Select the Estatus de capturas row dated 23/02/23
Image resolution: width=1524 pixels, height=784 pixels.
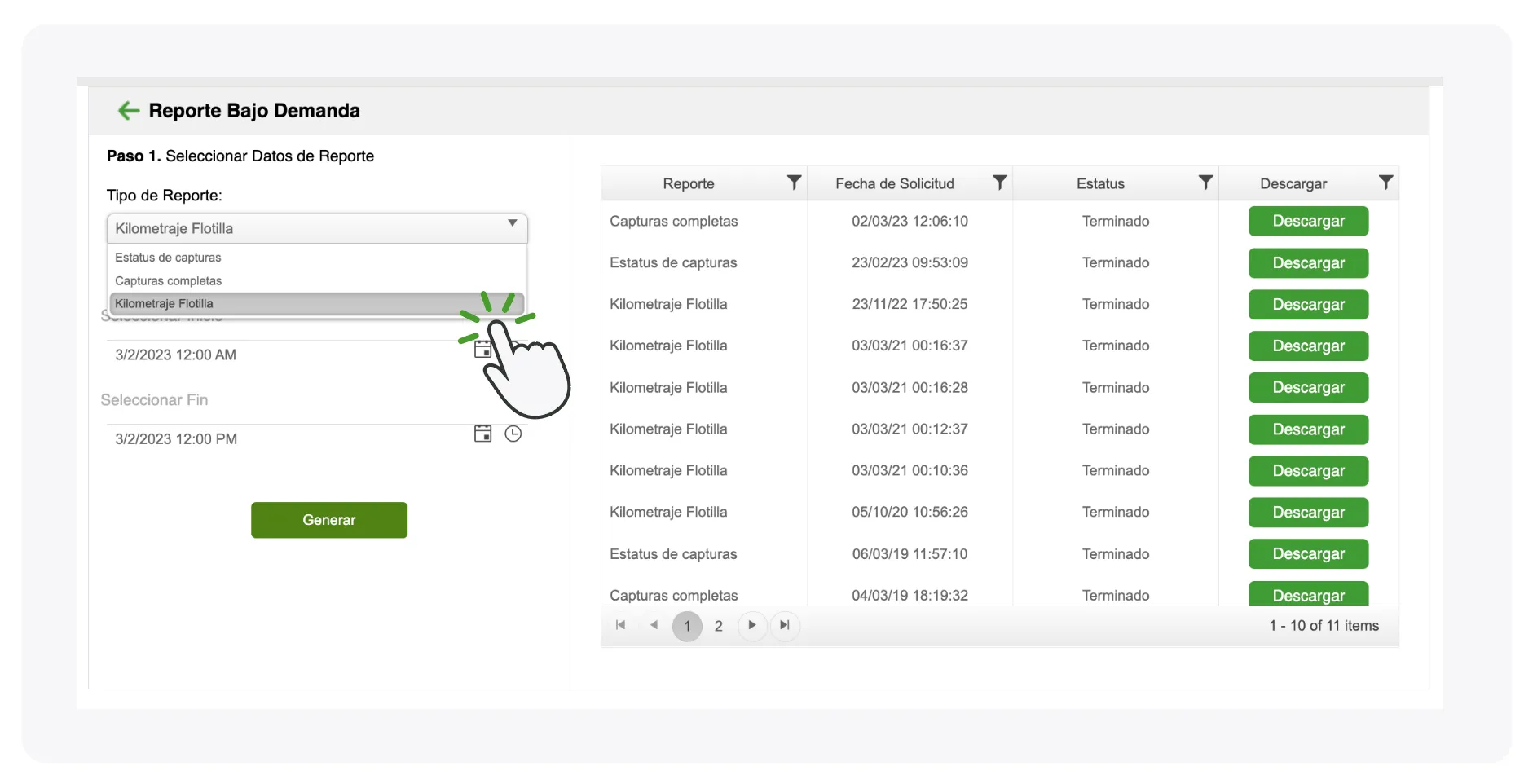pos(1000,262)
